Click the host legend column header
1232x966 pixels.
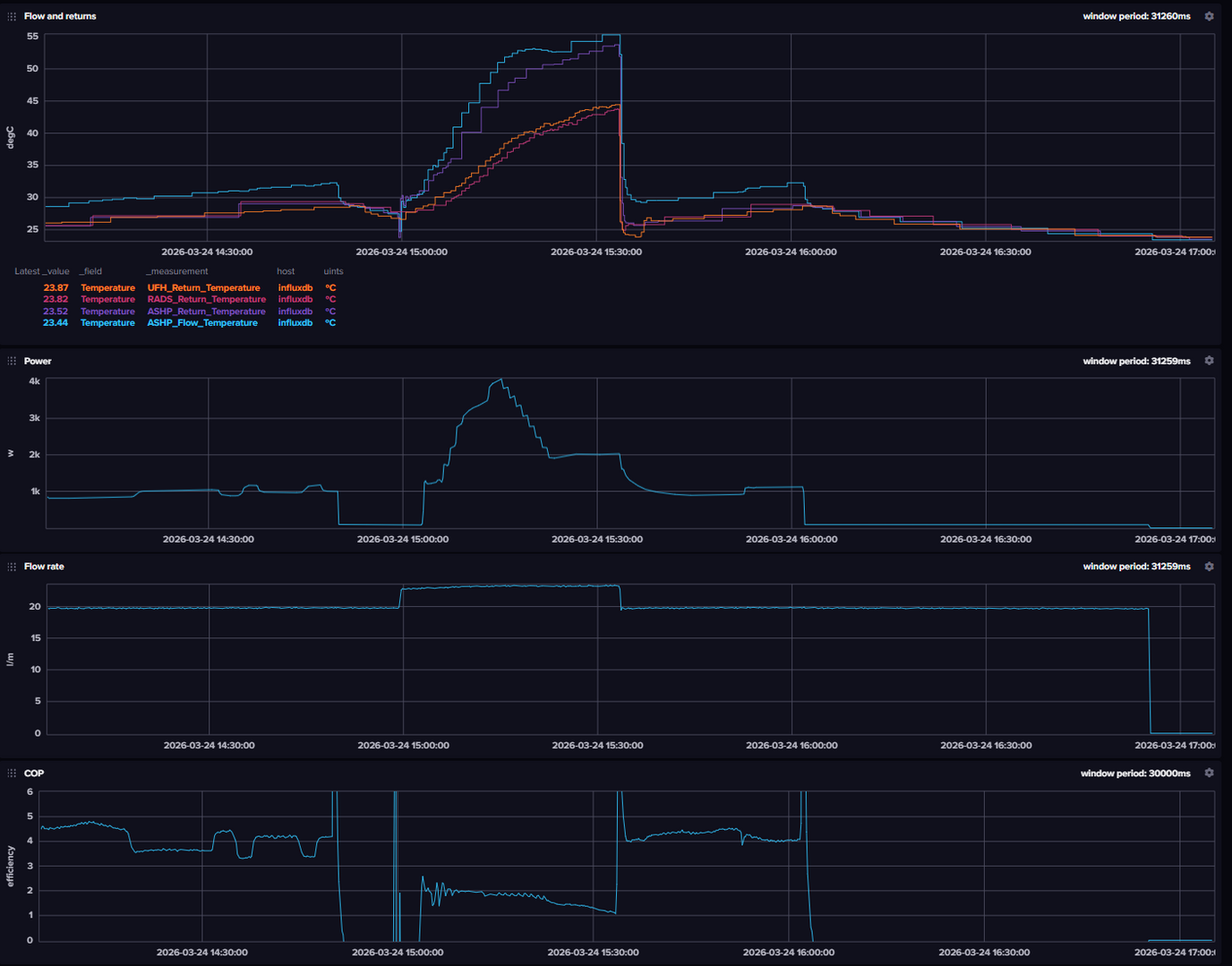tap(286, 271)
